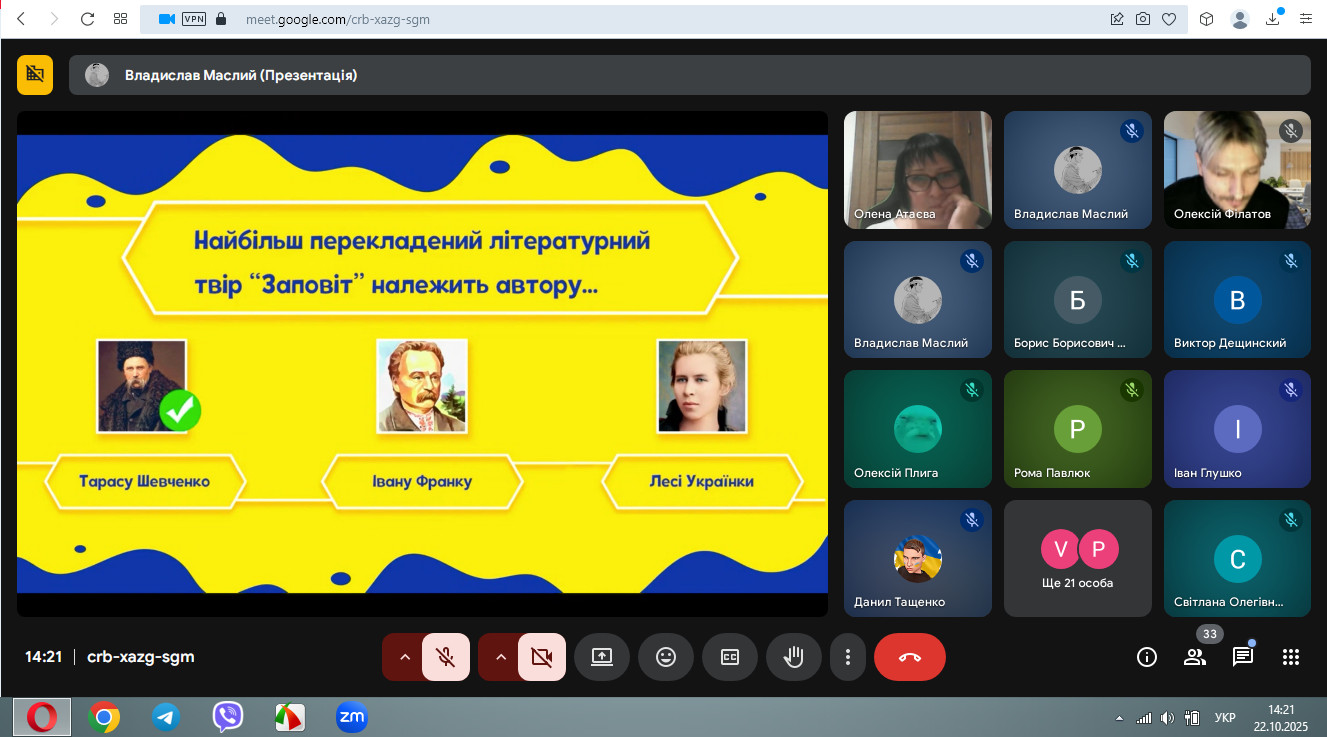This screenshot has width=1327, height=737.
Task: Start screen presentation with Present now icon
Action: (601, 657)
